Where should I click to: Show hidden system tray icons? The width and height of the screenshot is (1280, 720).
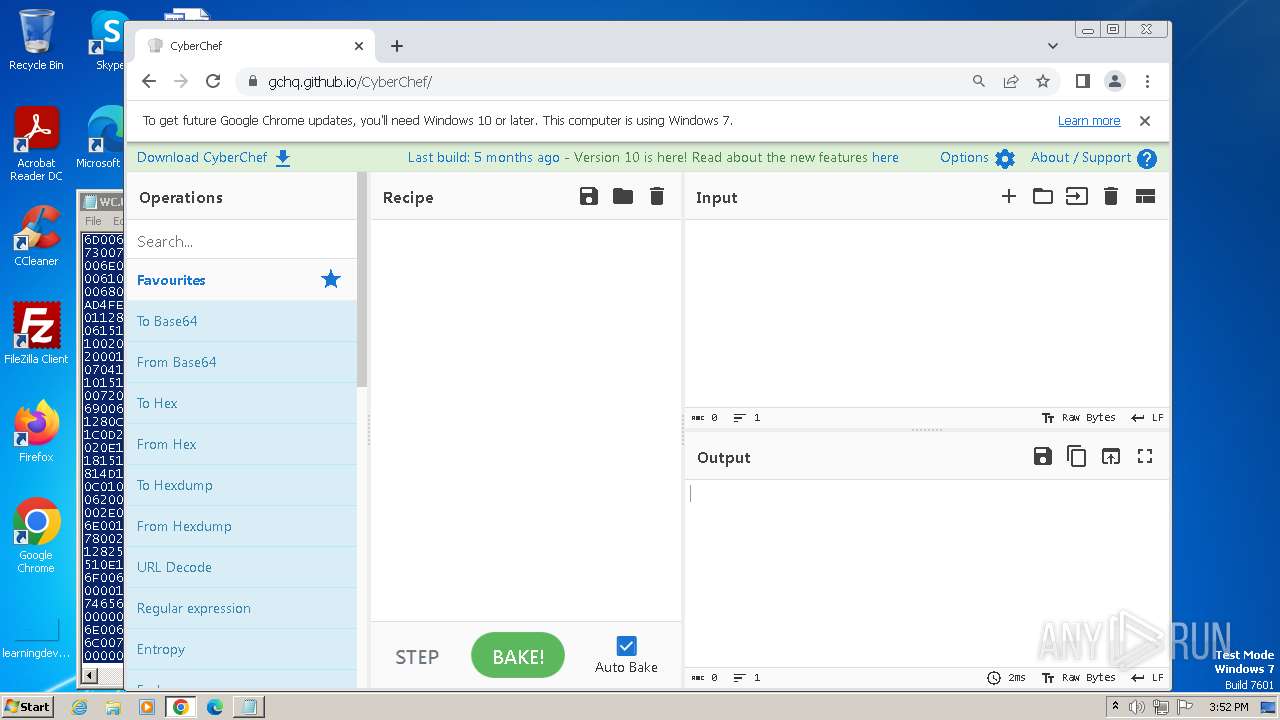(x=1115, y=707)
